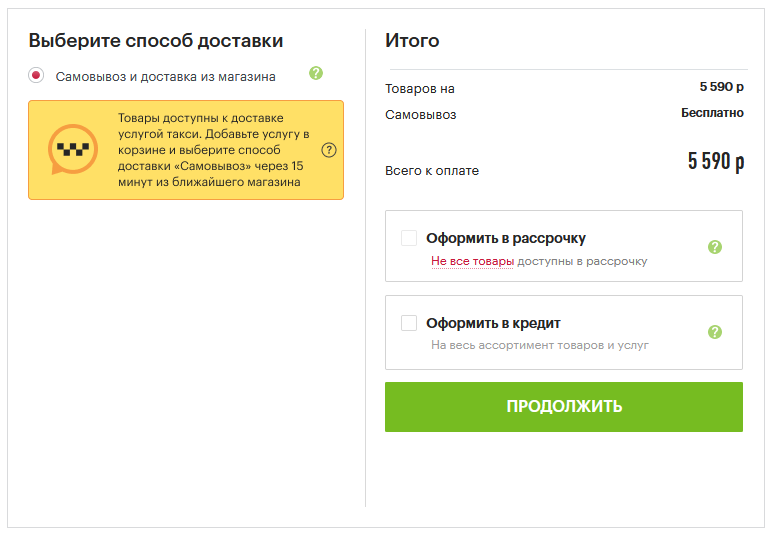Viewport: 774px width, 534px height.
Task: Click the Оформить в рассрочку label text
Action: click(x=506, y=238)
